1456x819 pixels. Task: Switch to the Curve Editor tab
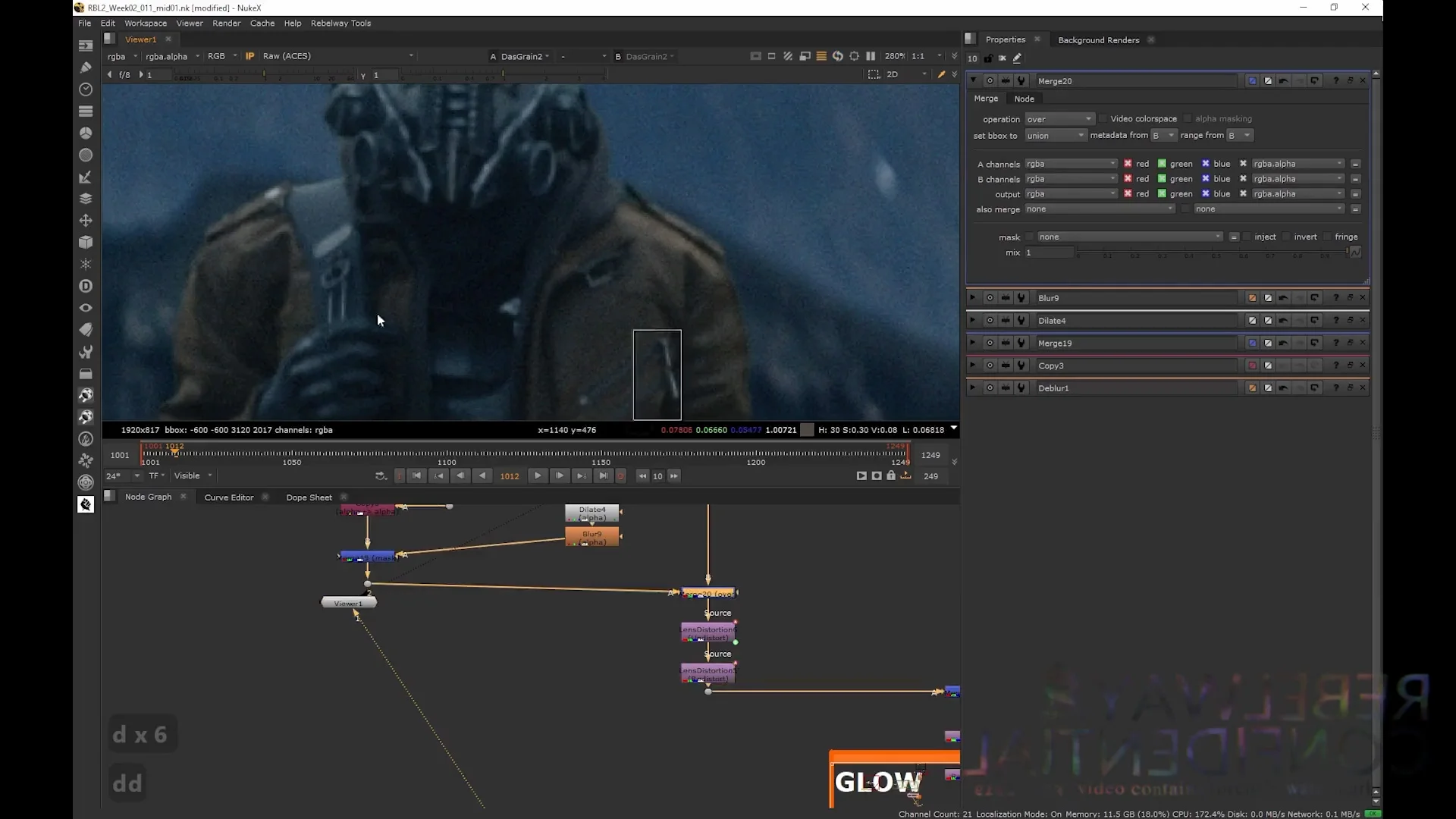coord(229,497)
